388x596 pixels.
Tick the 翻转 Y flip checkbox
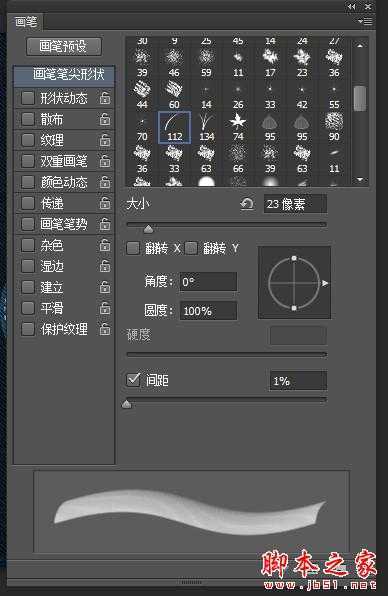click(191, 249)
